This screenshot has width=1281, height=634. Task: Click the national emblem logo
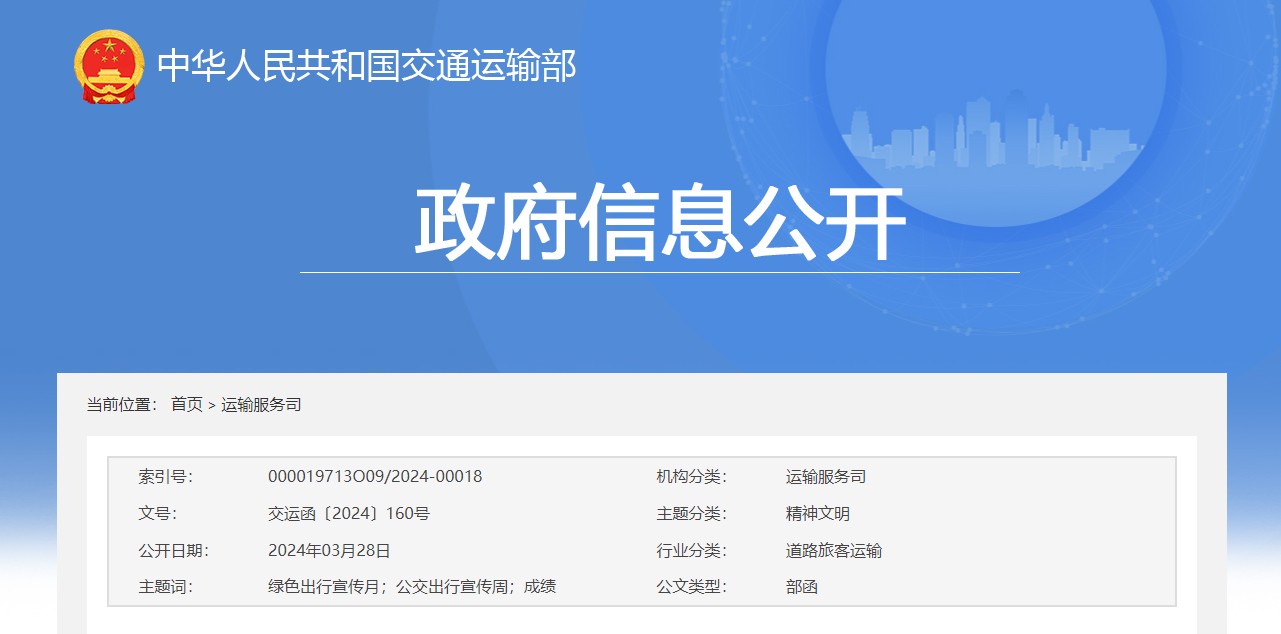click(108, 67)
